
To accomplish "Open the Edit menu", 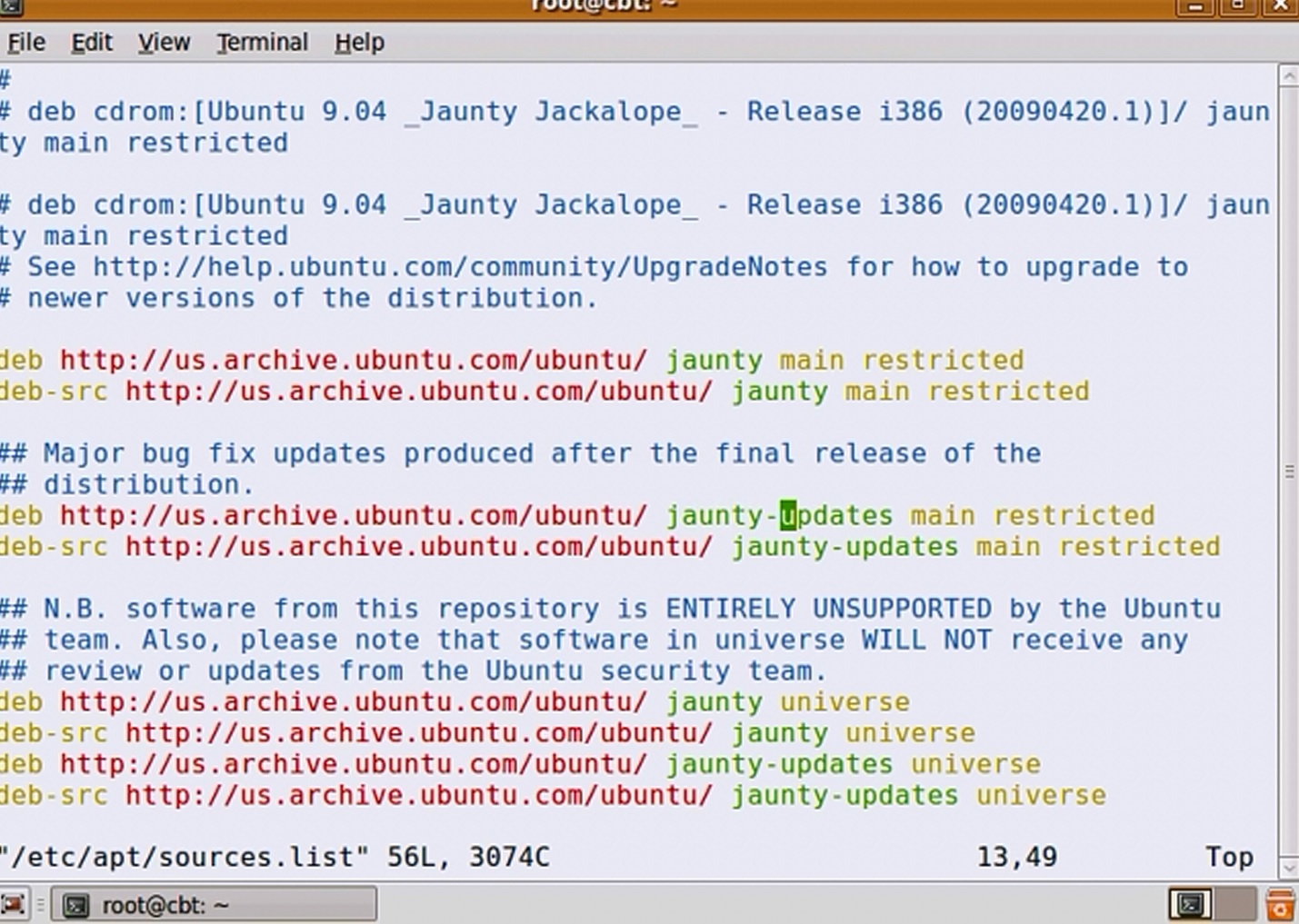I will (x=92, y=43).
